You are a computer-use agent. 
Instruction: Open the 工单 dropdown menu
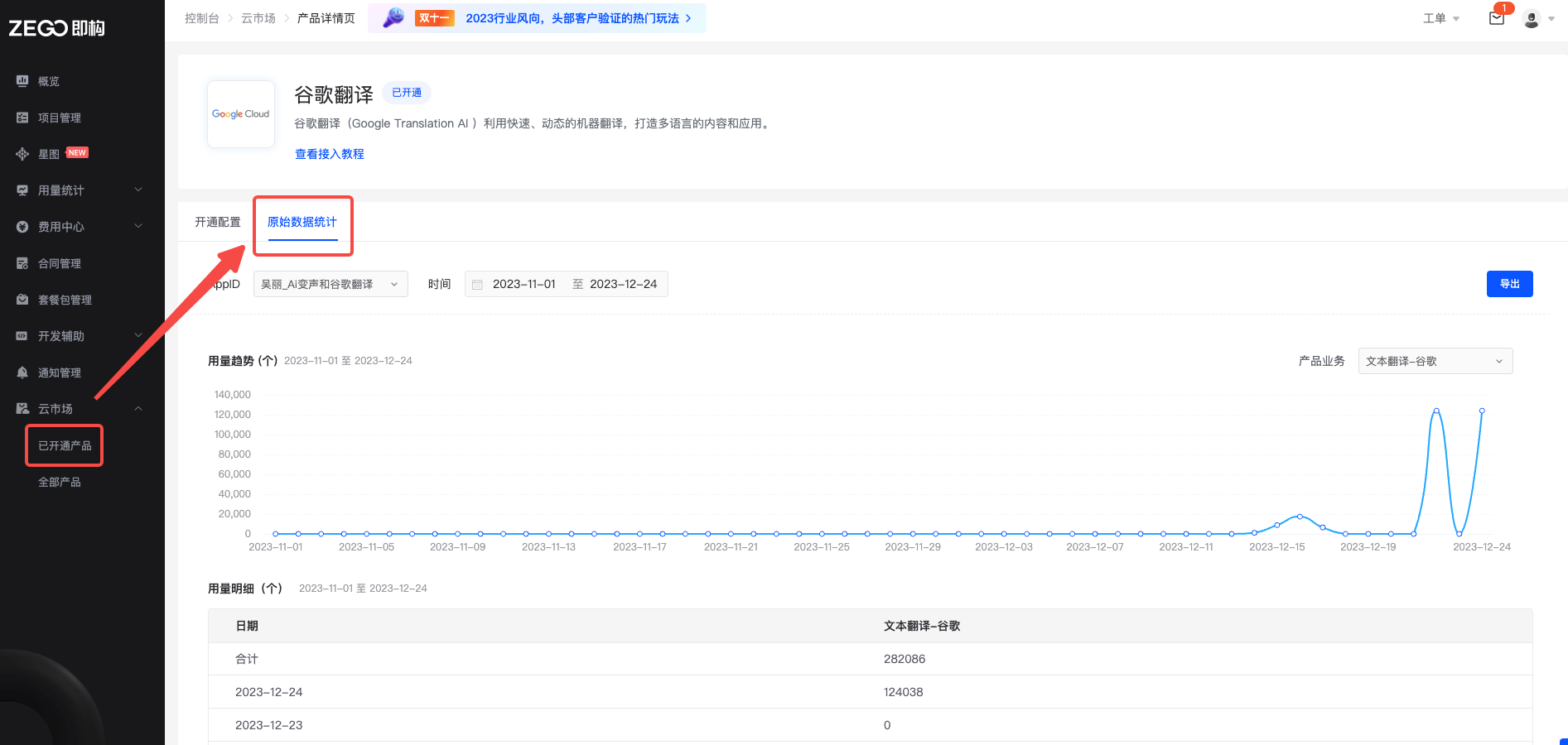click(1441, 18)
